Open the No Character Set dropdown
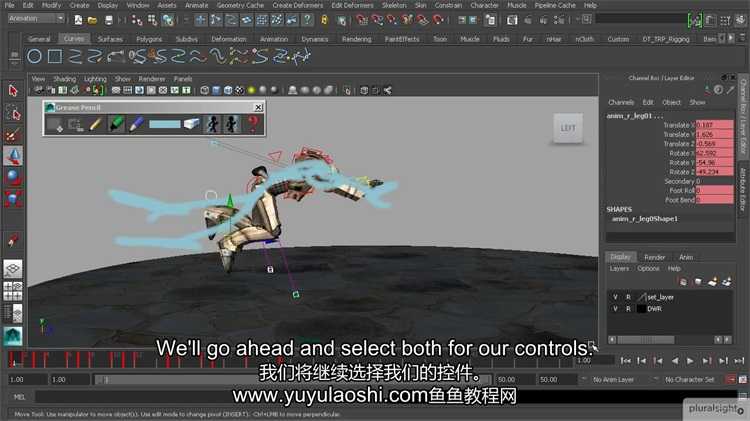 point(689,379)
